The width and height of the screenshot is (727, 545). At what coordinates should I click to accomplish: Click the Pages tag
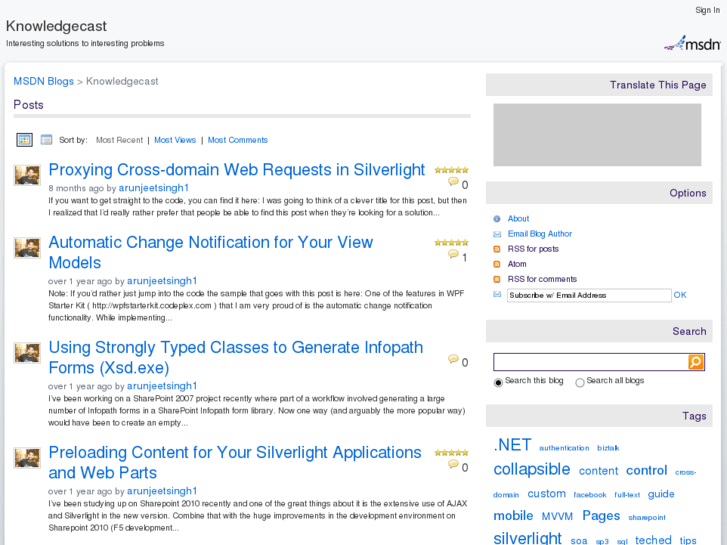(601, 516)
